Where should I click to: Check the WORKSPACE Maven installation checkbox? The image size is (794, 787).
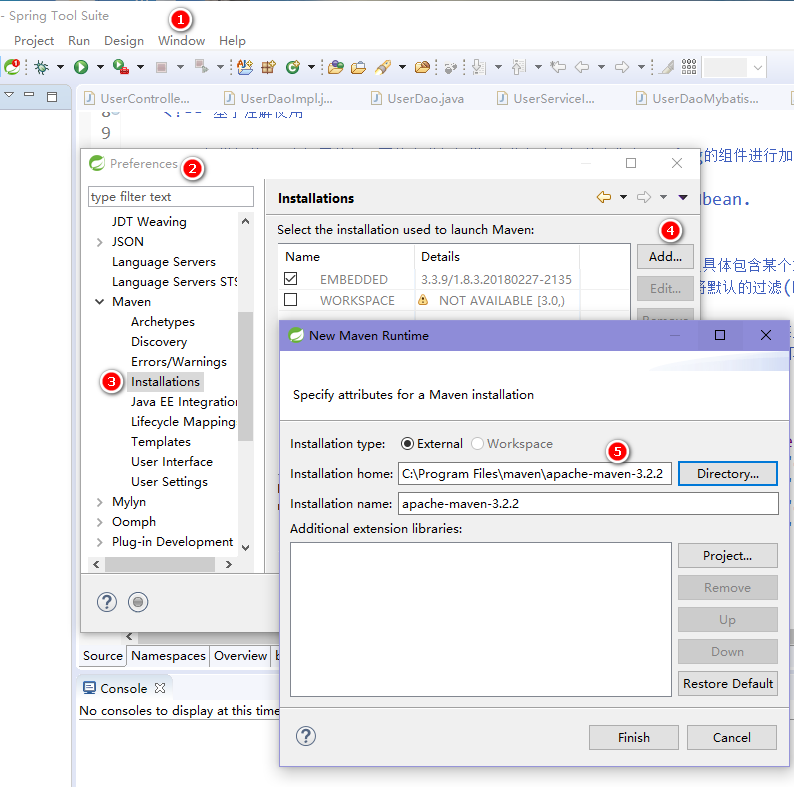(x=291, y=300)
